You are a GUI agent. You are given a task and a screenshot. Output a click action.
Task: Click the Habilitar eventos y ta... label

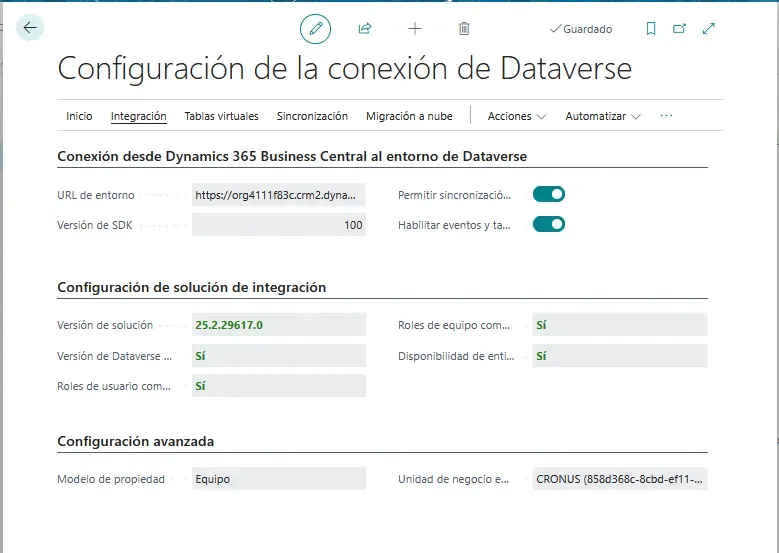(454, 225)
